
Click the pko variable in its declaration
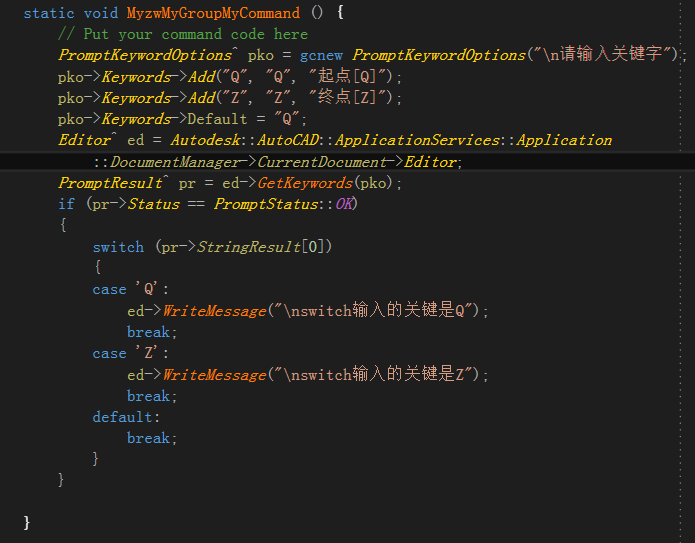pos(261,56)
